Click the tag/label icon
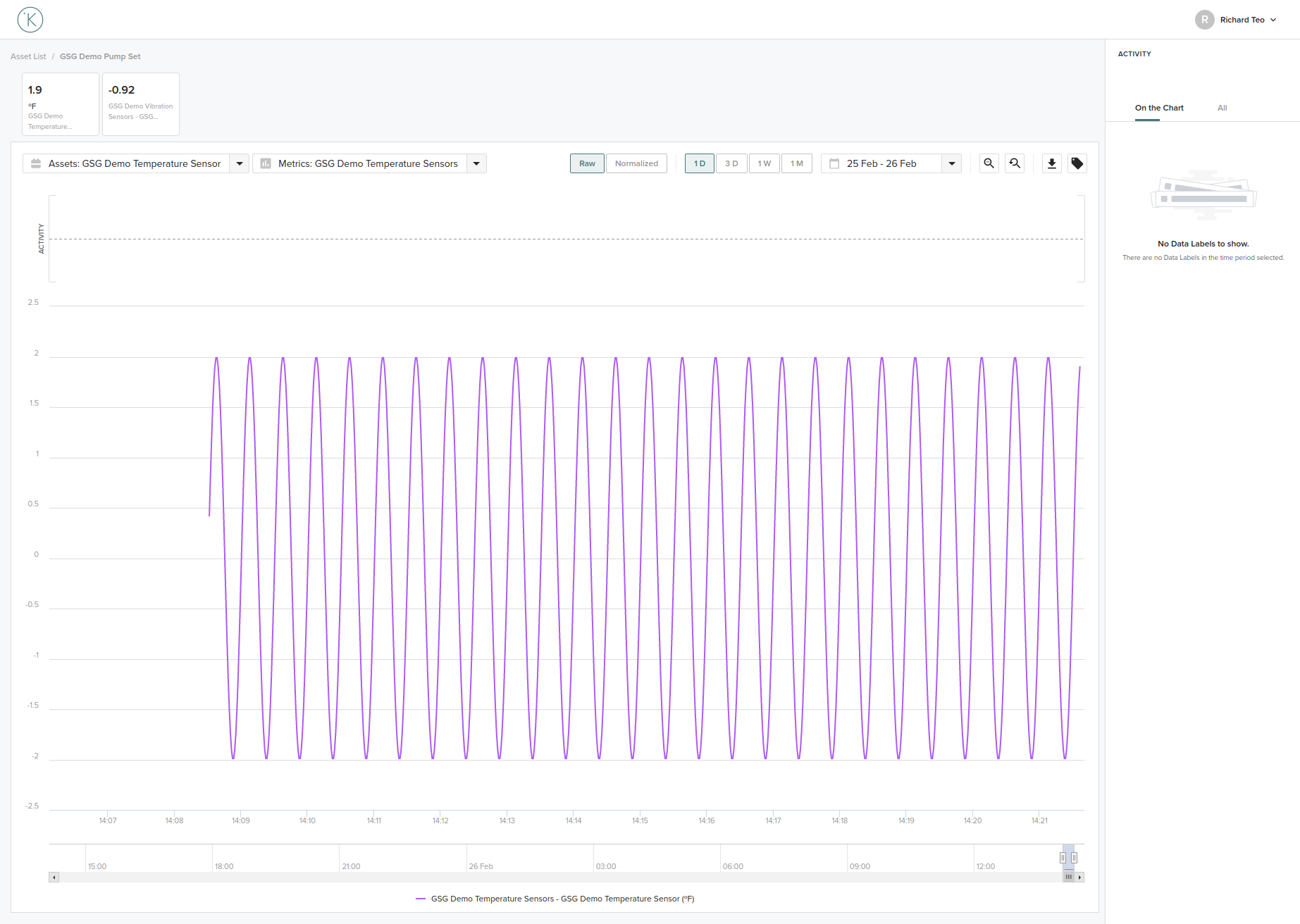Screen dimensions: 1300x924 point(1077,163)
